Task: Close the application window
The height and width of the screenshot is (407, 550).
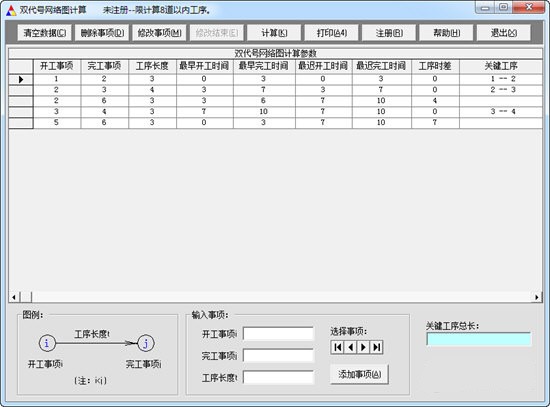Action: [x=529, y=7]
